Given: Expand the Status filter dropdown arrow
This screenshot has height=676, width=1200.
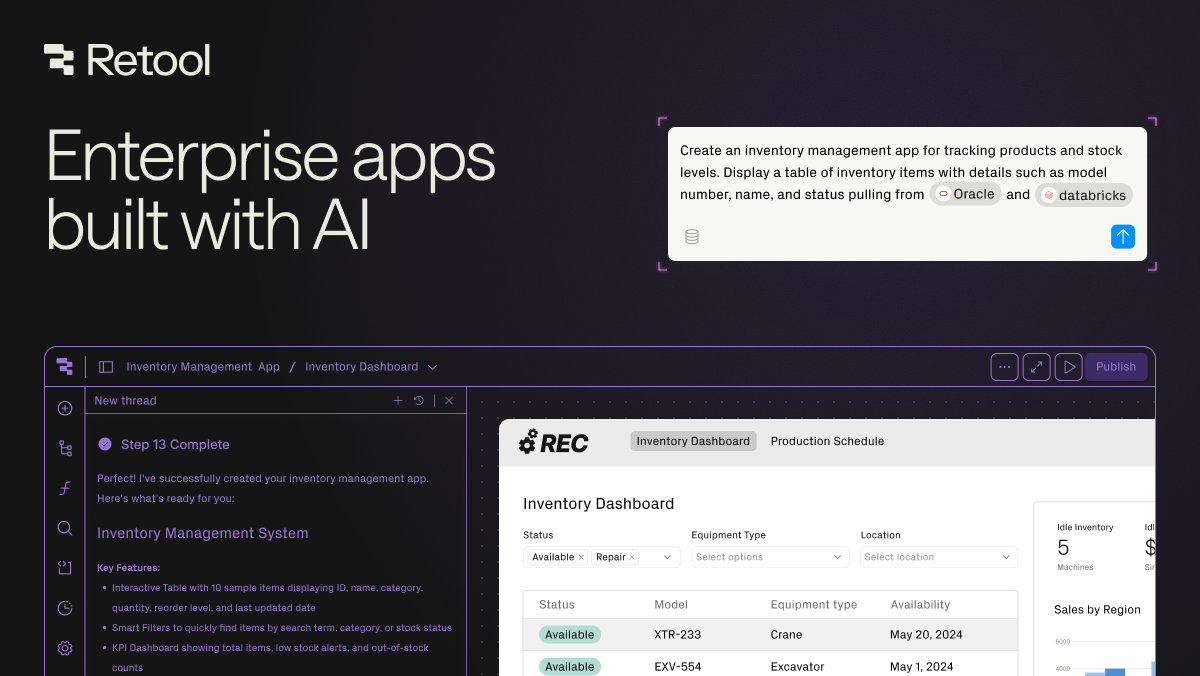Looking at the screenshot, I should (x=668, y=557).
